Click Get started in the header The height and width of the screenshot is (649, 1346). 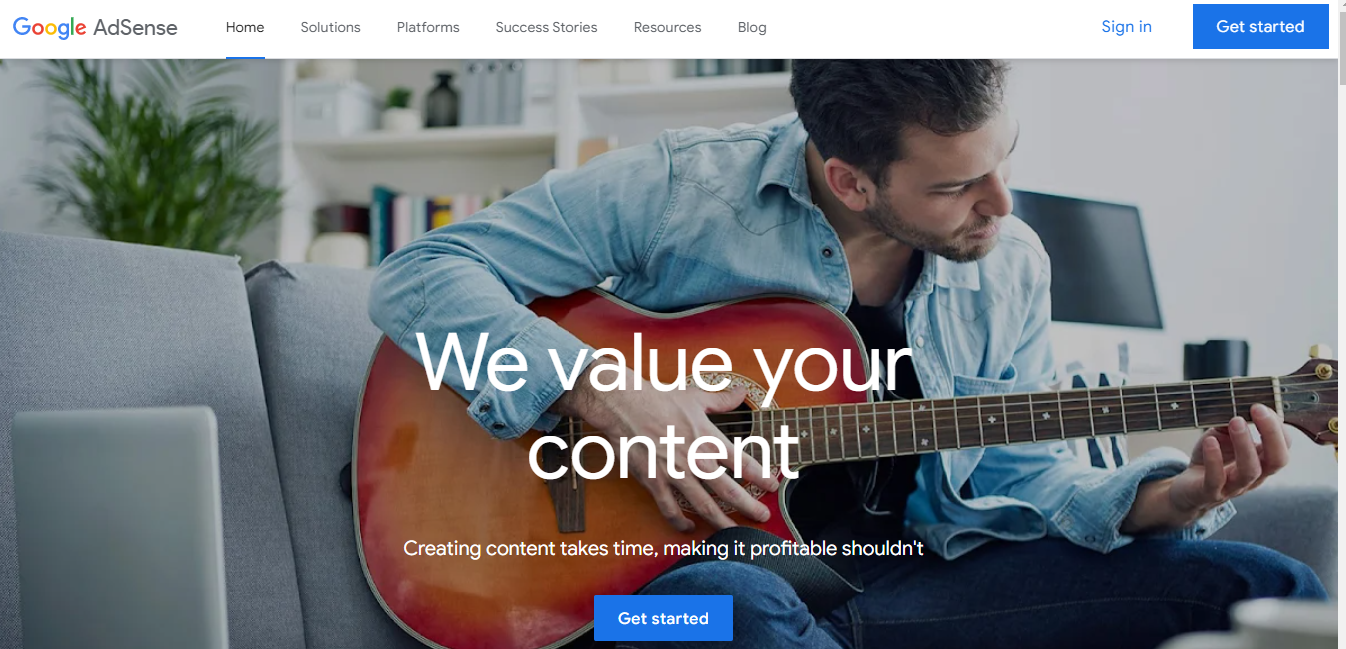(1260, 27)
